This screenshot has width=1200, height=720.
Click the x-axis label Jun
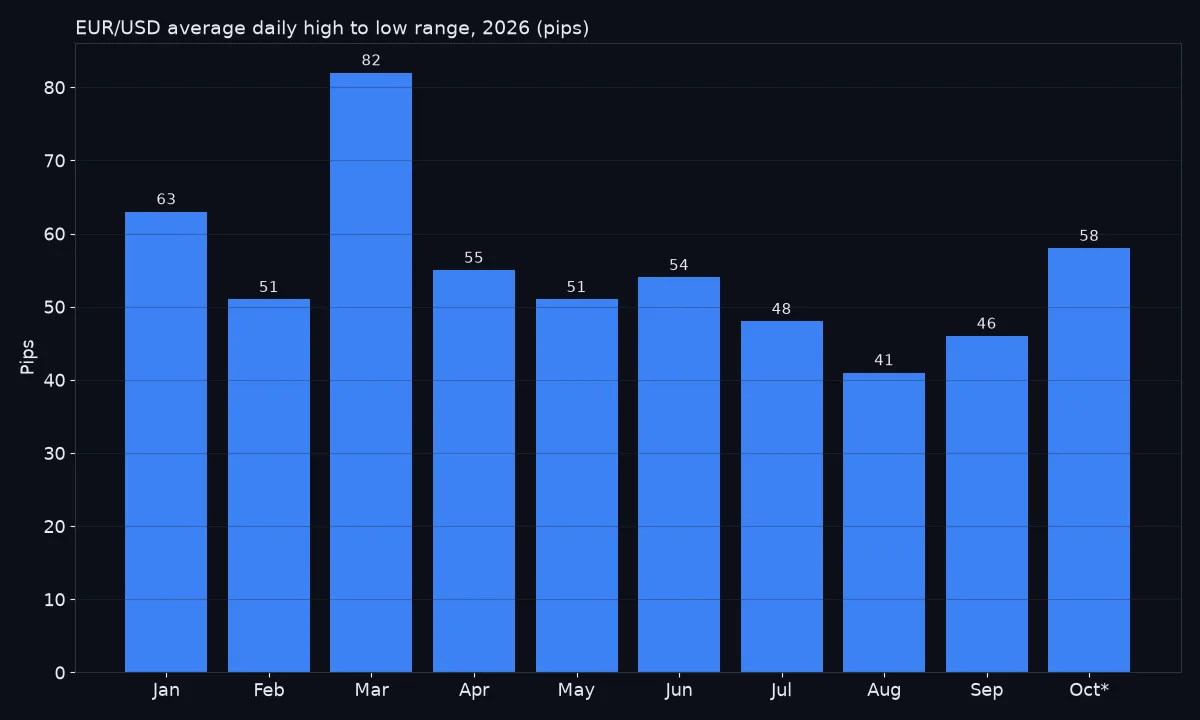pos(679,690)
